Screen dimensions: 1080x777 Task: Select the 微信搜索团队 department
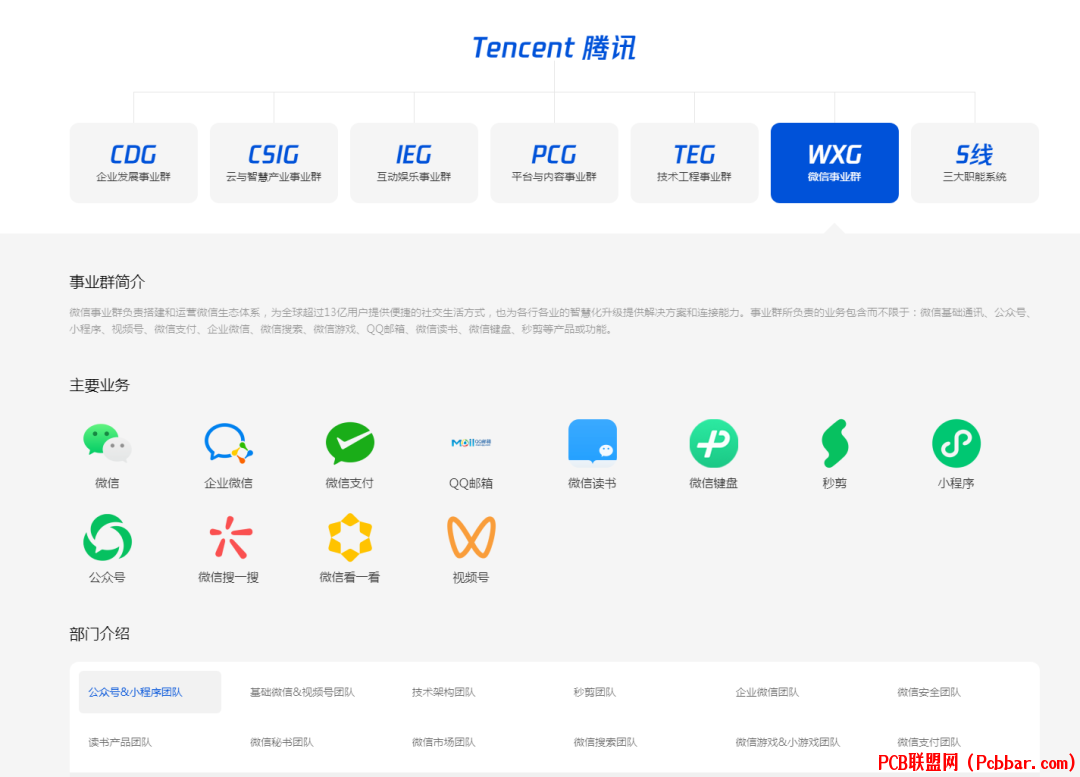(605, 743)
